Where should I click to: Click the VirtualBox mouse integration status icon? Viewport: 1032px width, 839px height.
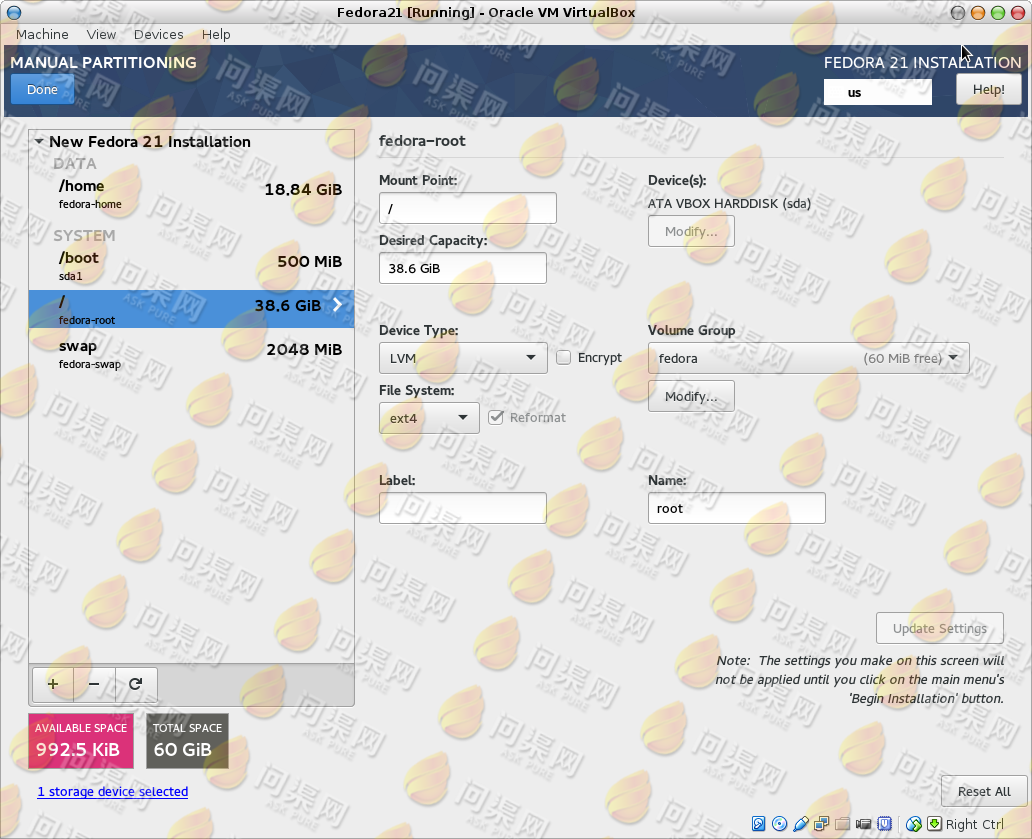tap(914, 824)
